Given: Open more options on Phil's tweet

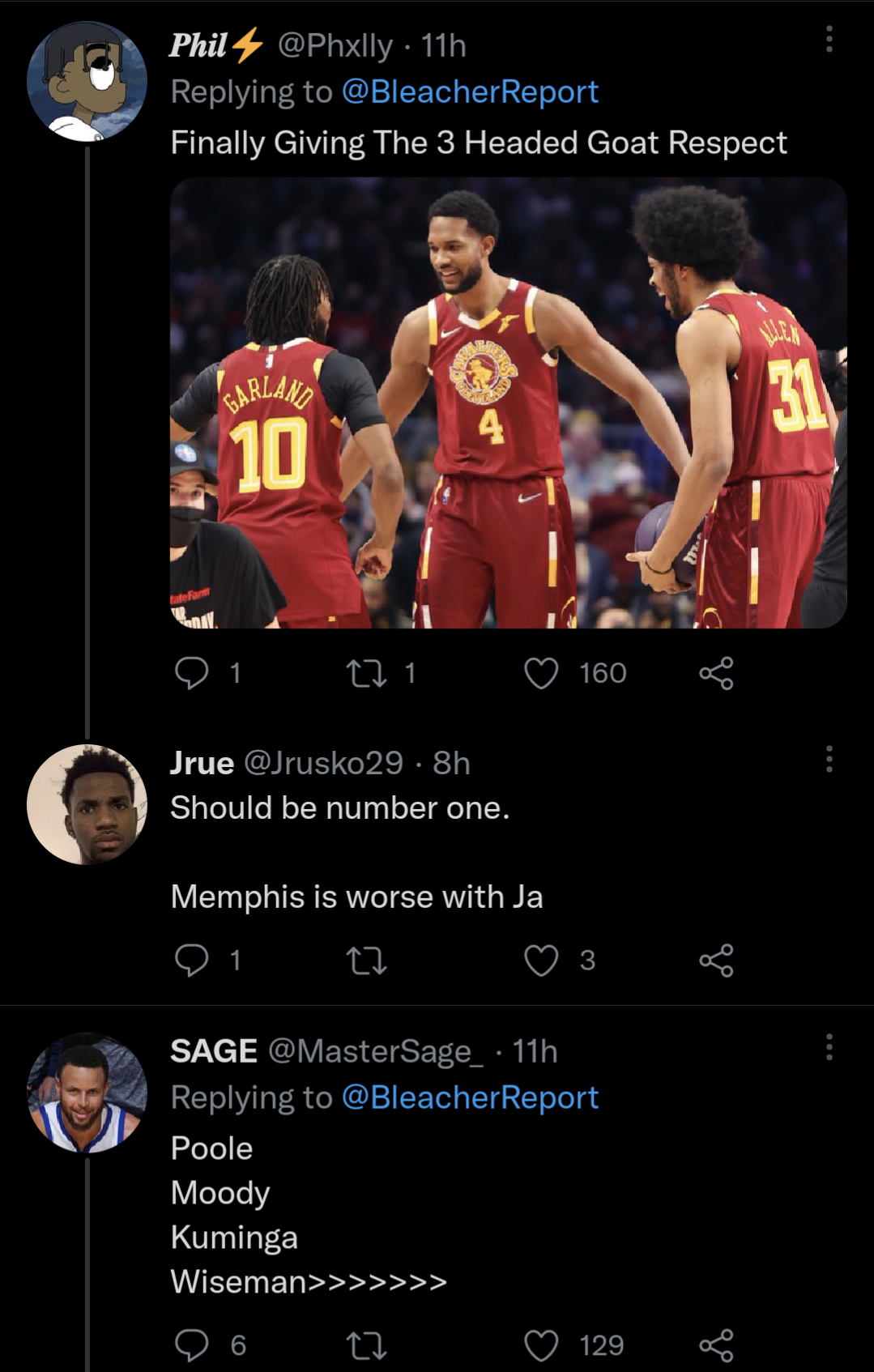Looking at the screenshot, I should (x=829, y=39).
